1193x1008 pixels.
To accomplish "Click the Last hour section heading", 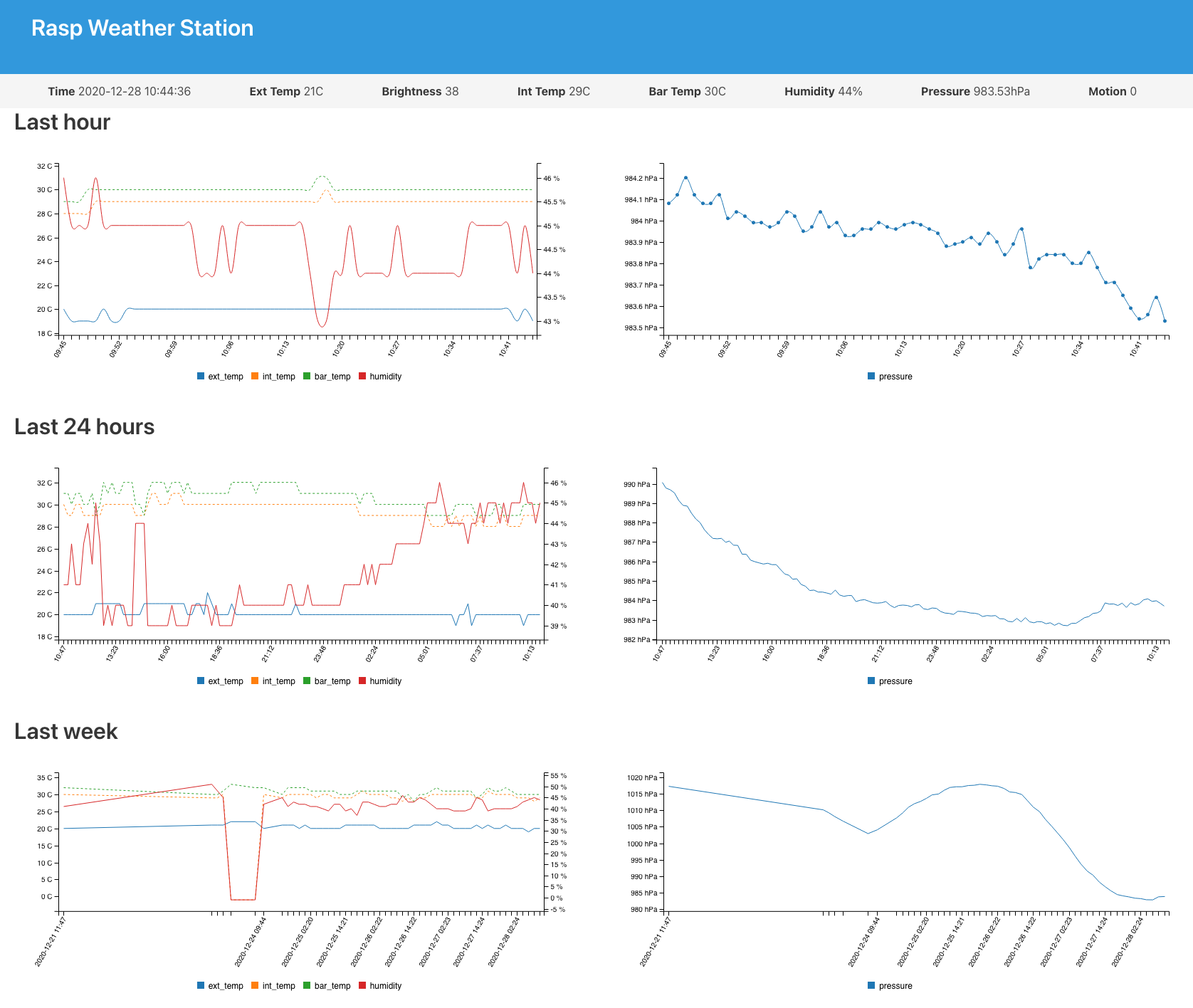I will (x=63, y=122).
